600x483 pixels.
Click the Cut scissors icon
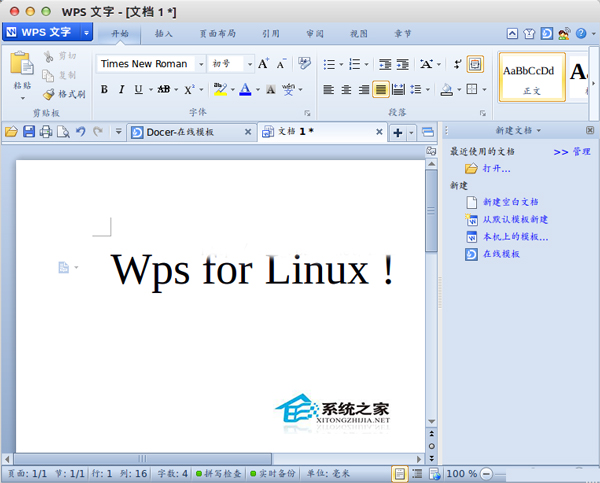(48, 57)
